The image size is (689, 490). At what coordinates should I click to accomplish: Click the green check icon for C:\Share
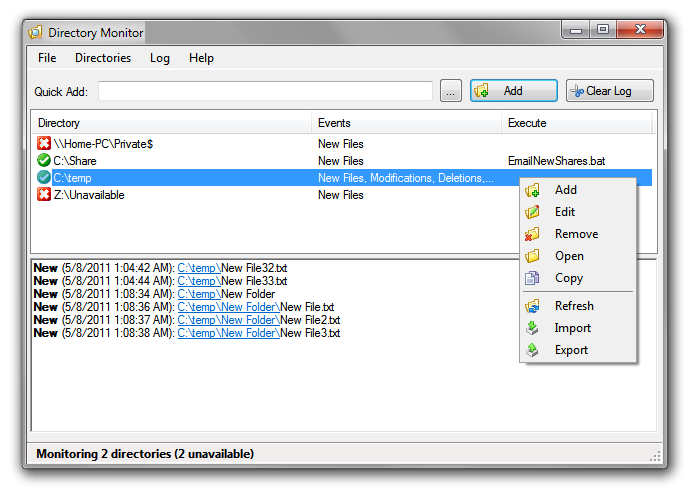pyautogui.click(x=44, y=160)
